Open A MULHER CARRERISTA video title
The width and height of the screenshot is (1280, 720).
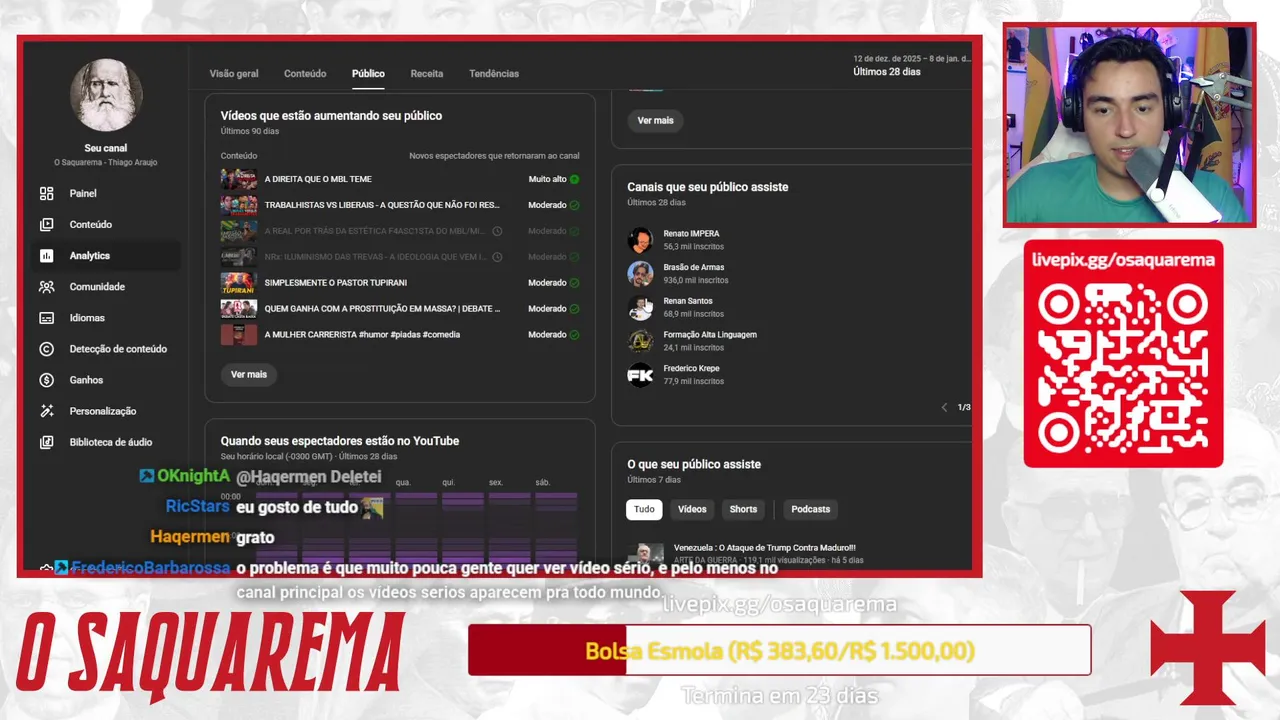tap(362, 335)
